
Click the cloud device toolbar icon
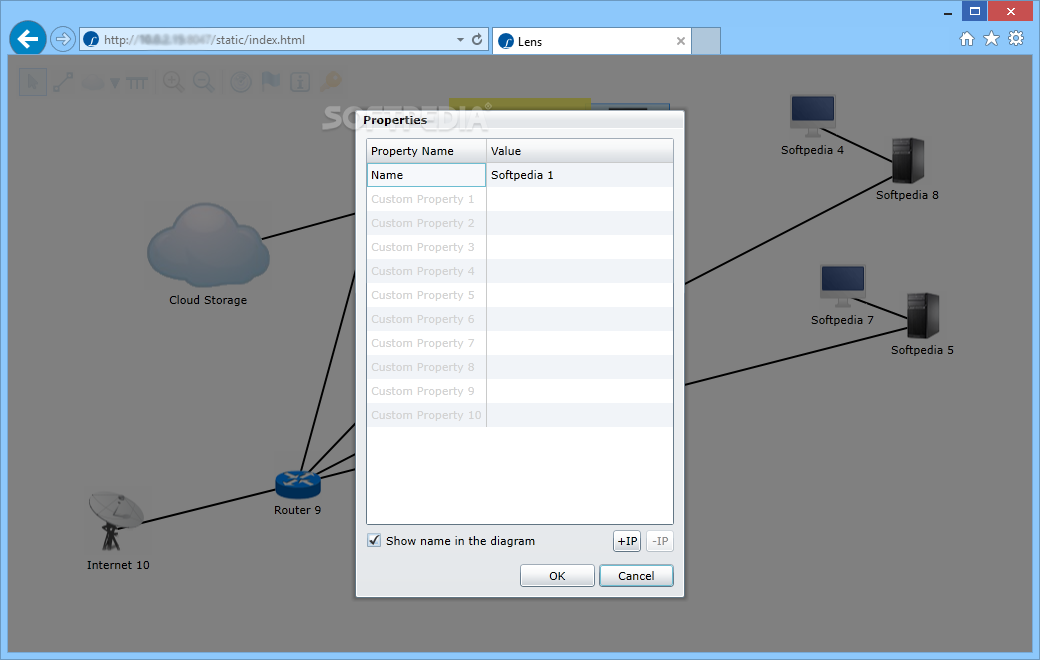pyautogui.click(x=94, y=83)
